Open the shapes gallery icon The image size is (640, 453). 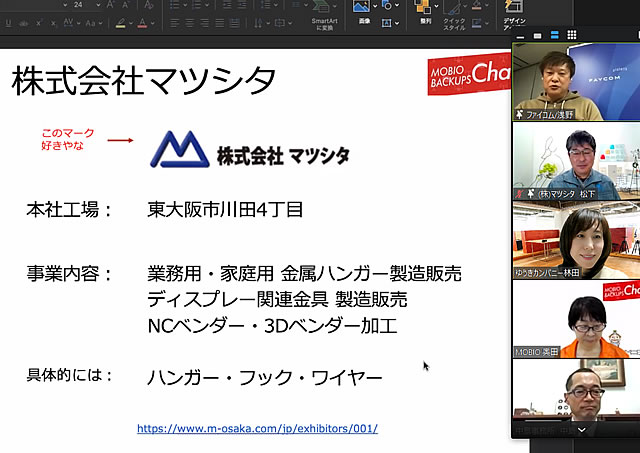pos(387,5)
